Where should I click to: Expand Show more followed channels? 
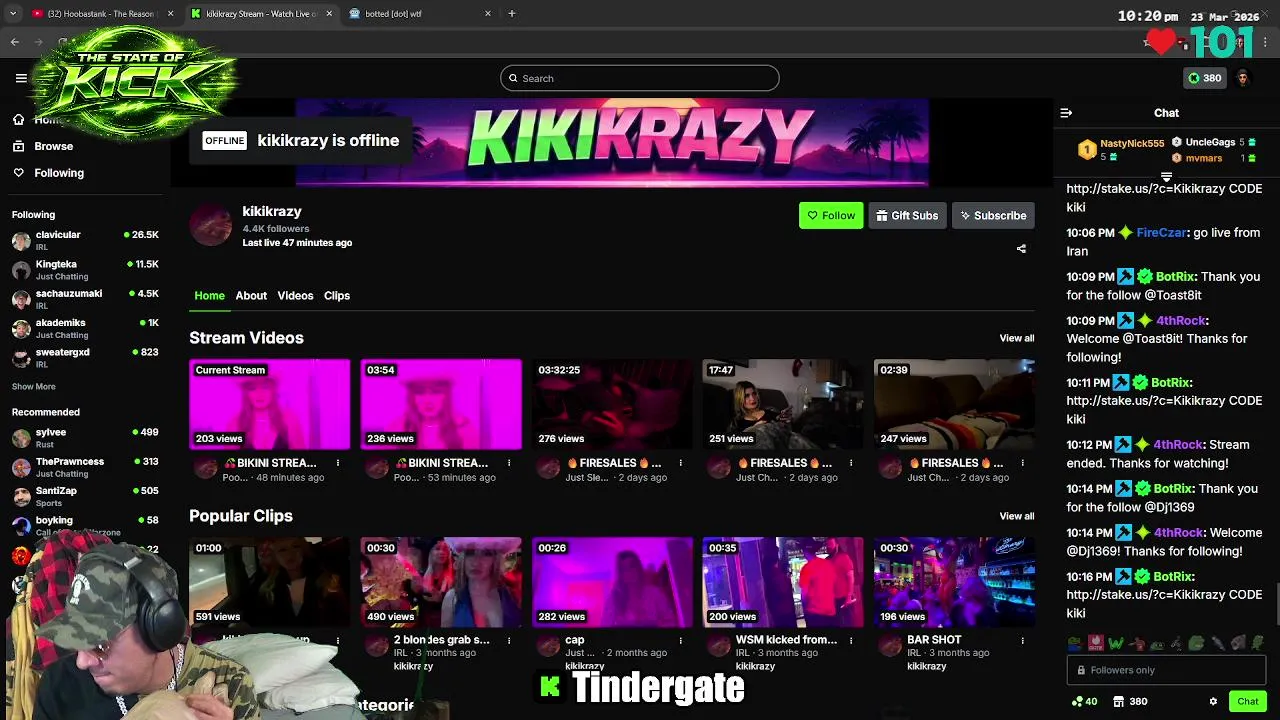(34, 387)
